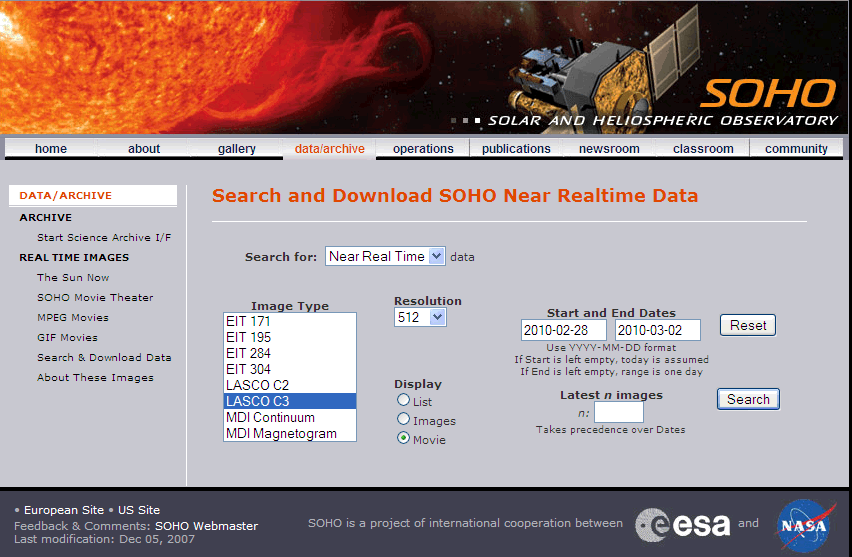Switch to the newsroom tab
Image resolution: width=852 pixels, height=557 pixels.
click(609, 149)
